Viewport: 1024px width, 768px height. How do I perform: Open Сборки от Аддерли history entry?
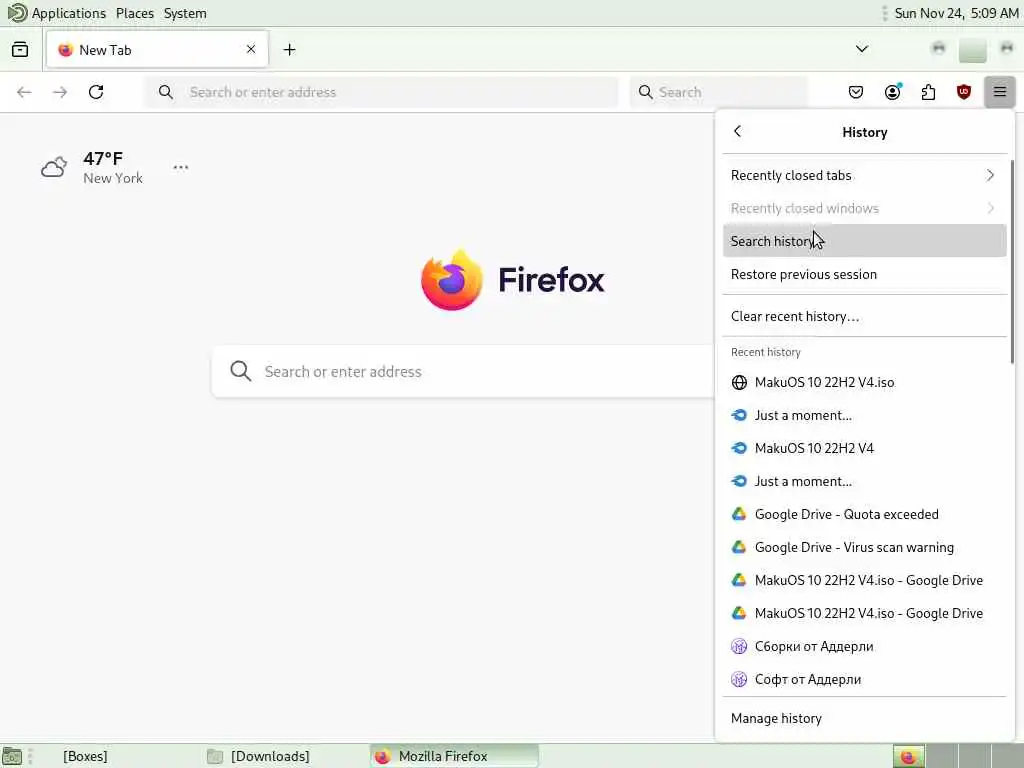coord(864,646)
